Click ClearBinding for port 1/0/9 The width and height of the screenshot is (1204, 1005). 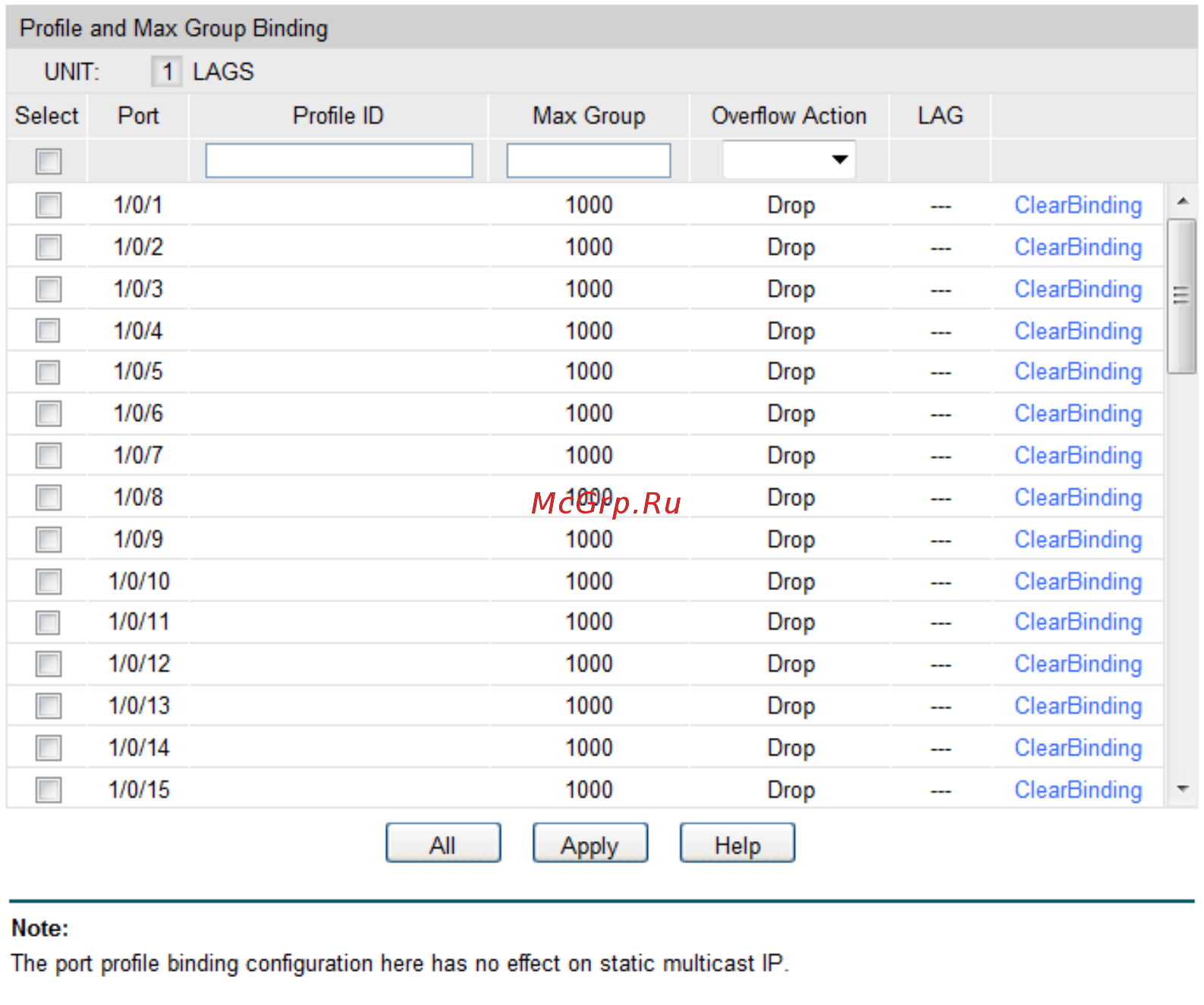tap(1078, 540)
